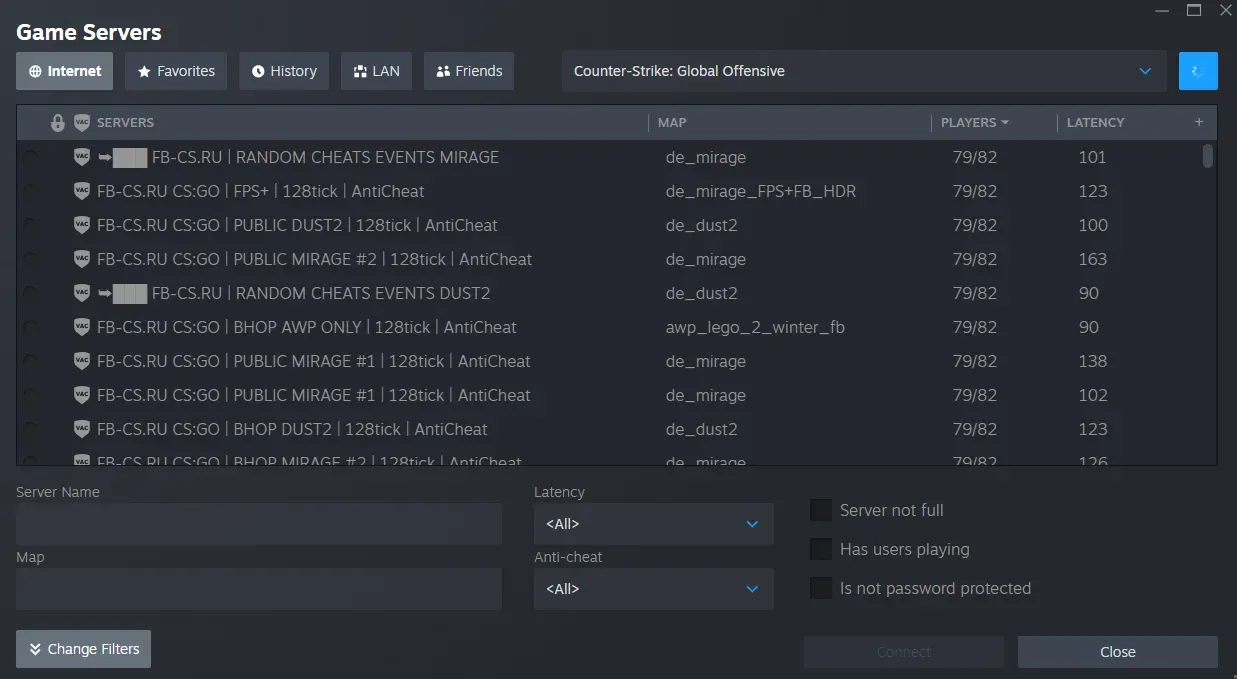
Task: Minimize the Game Servers window
Action: 1162,10
